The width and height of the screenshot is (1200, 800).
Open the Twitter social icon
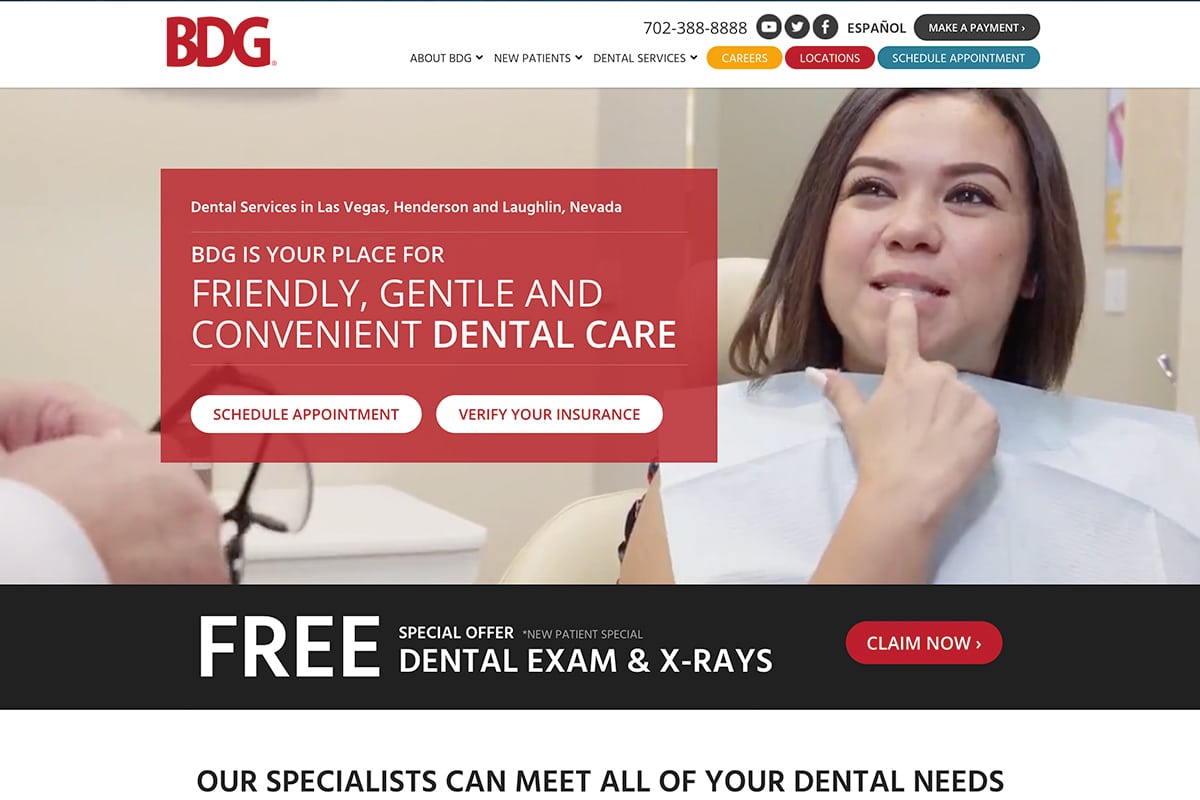[797, 27]
